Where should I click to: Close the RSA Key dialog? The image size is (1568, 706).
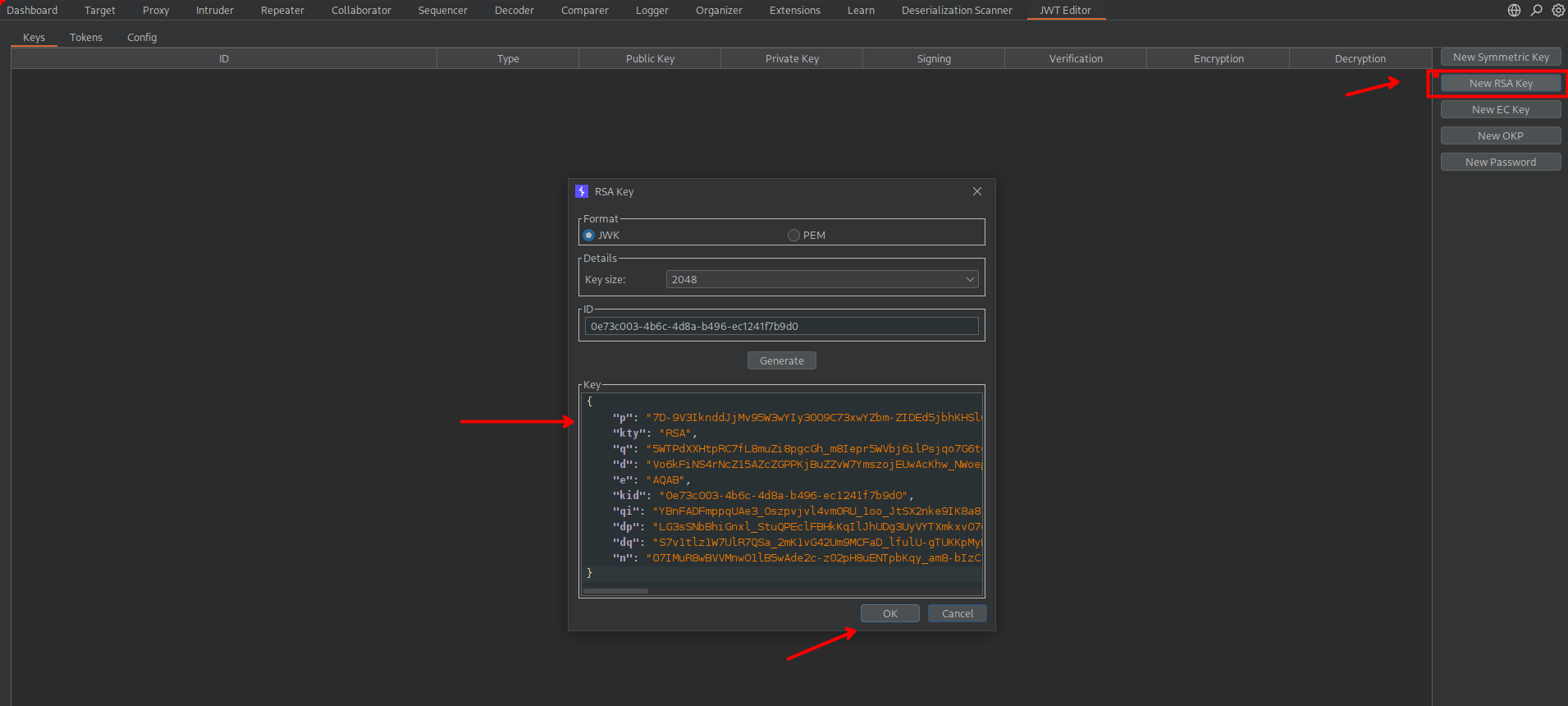(x=976, y=191)
